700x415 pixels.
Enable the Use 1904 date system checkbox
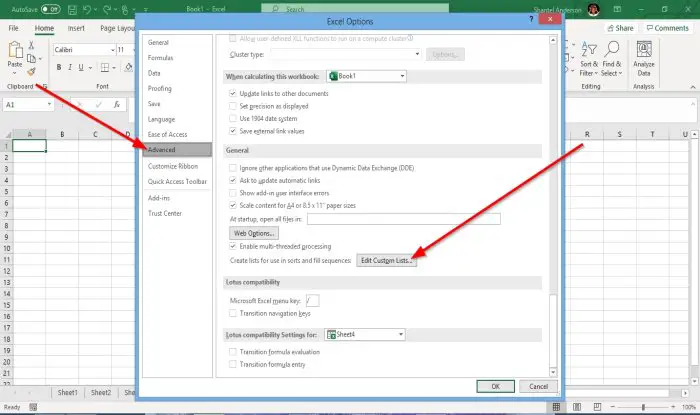pos(233,118)
